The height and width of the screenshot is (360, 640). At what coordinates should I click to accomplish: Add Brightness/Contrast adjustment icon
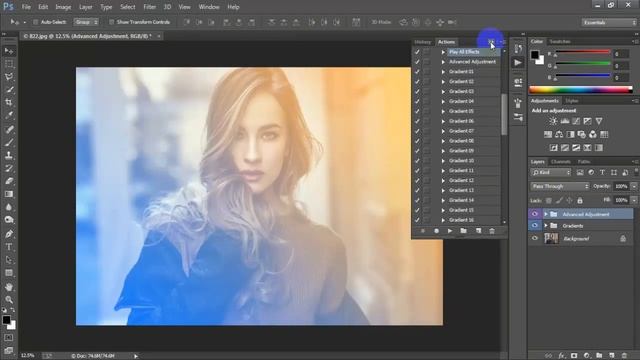553,121
